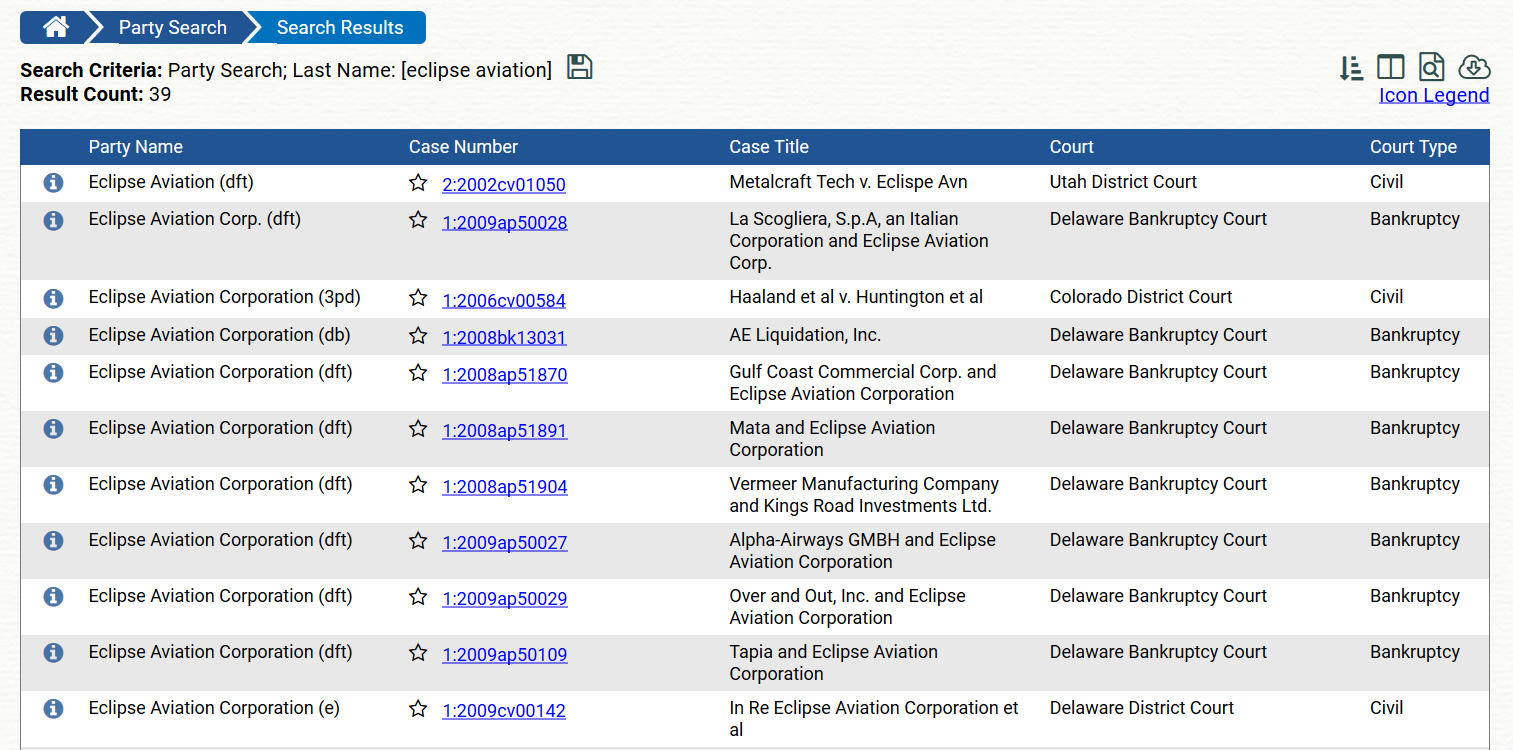Star case 1:2009ap50027 as favorite
The height and width of the screenshot is (750, 1513).
(x=418, y=541)
